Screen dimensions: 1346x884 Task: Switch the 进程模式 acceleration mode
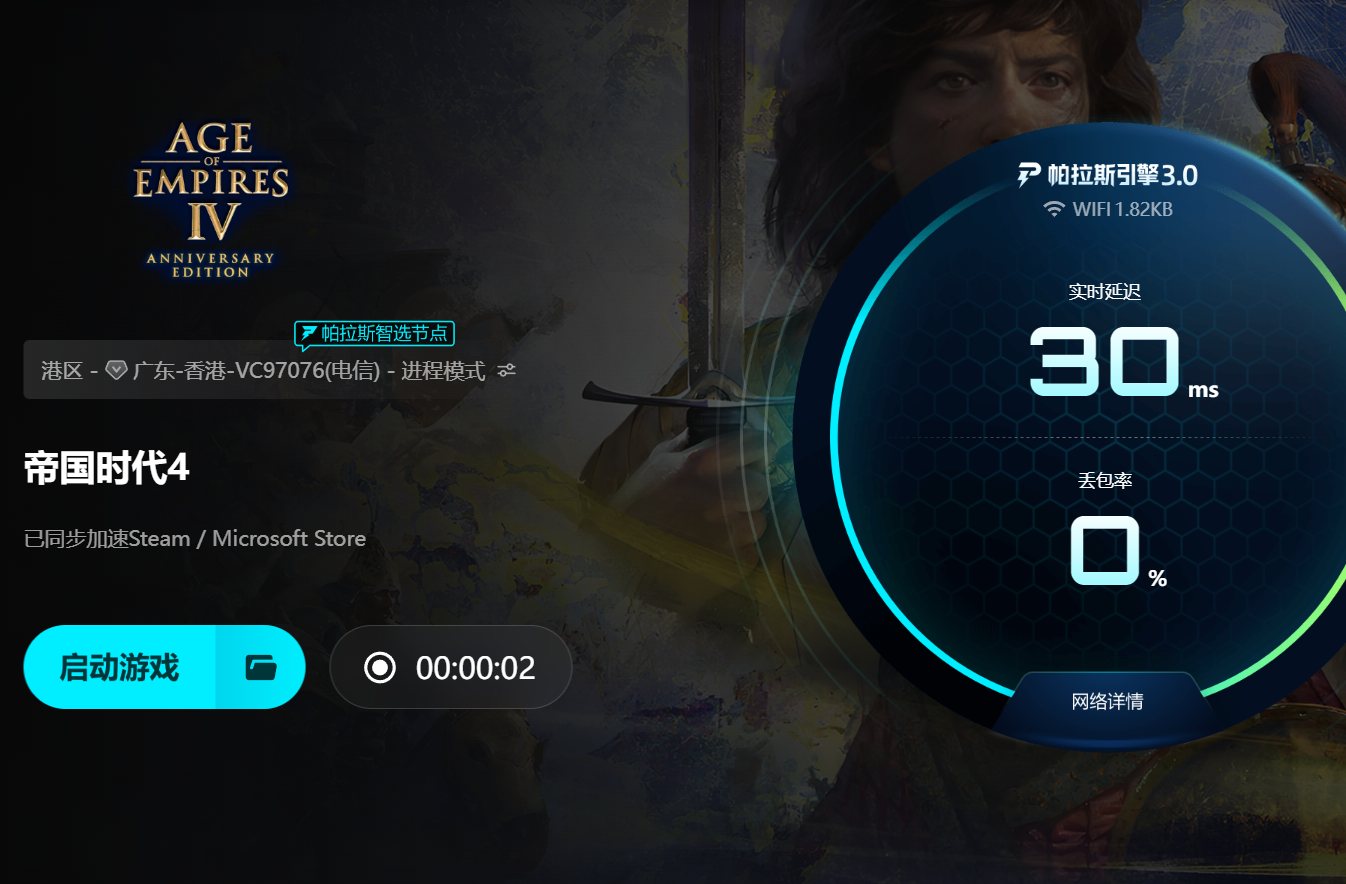point(443,371)
